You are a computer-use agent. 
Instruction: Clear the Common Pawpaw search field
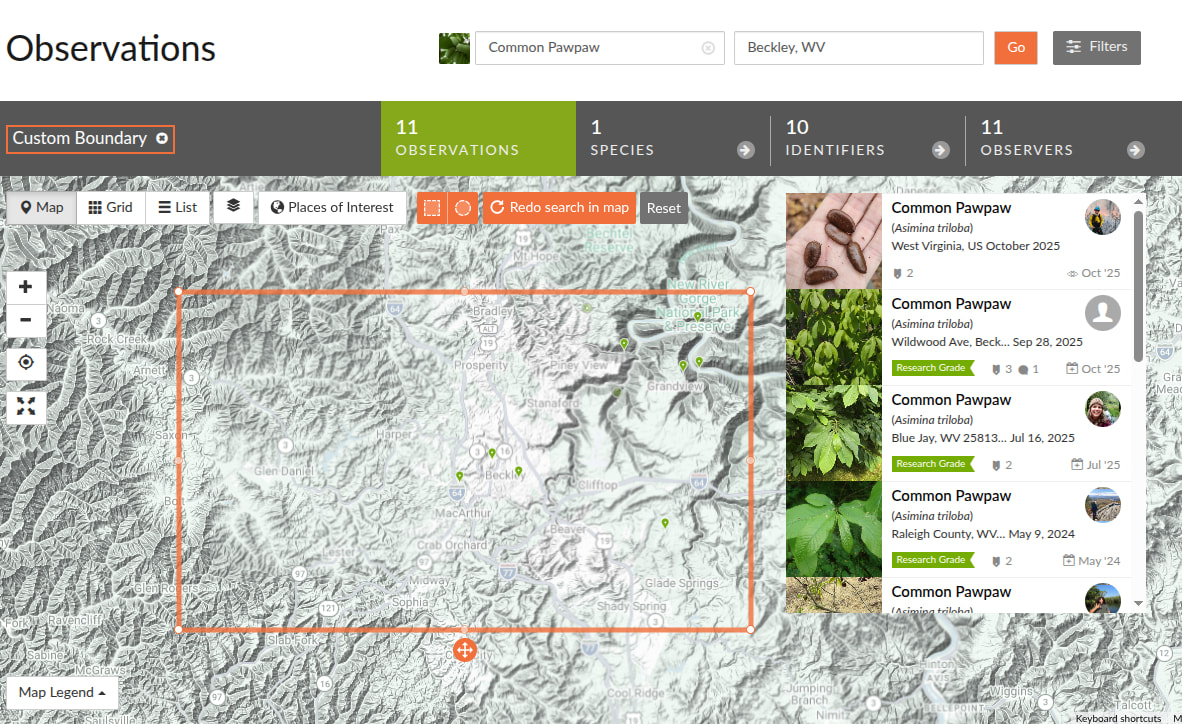tap(708, 48)
